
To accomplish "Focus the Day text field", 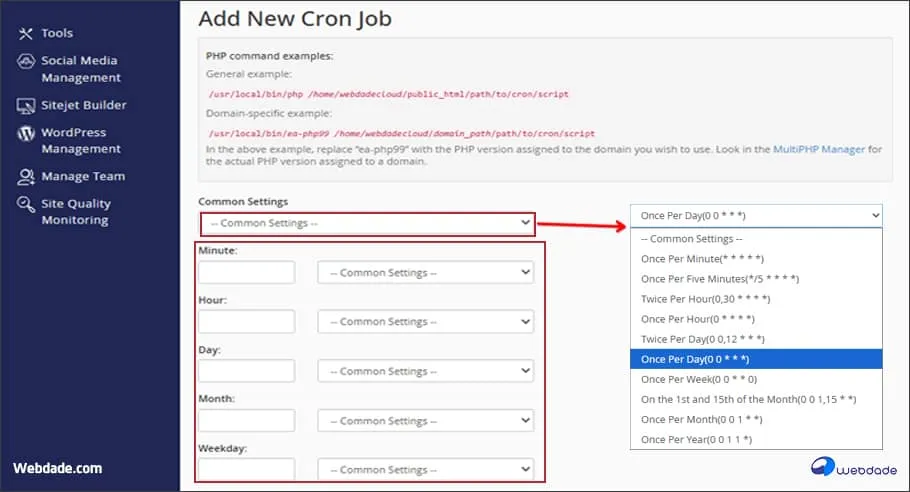I will pos(247,371).
